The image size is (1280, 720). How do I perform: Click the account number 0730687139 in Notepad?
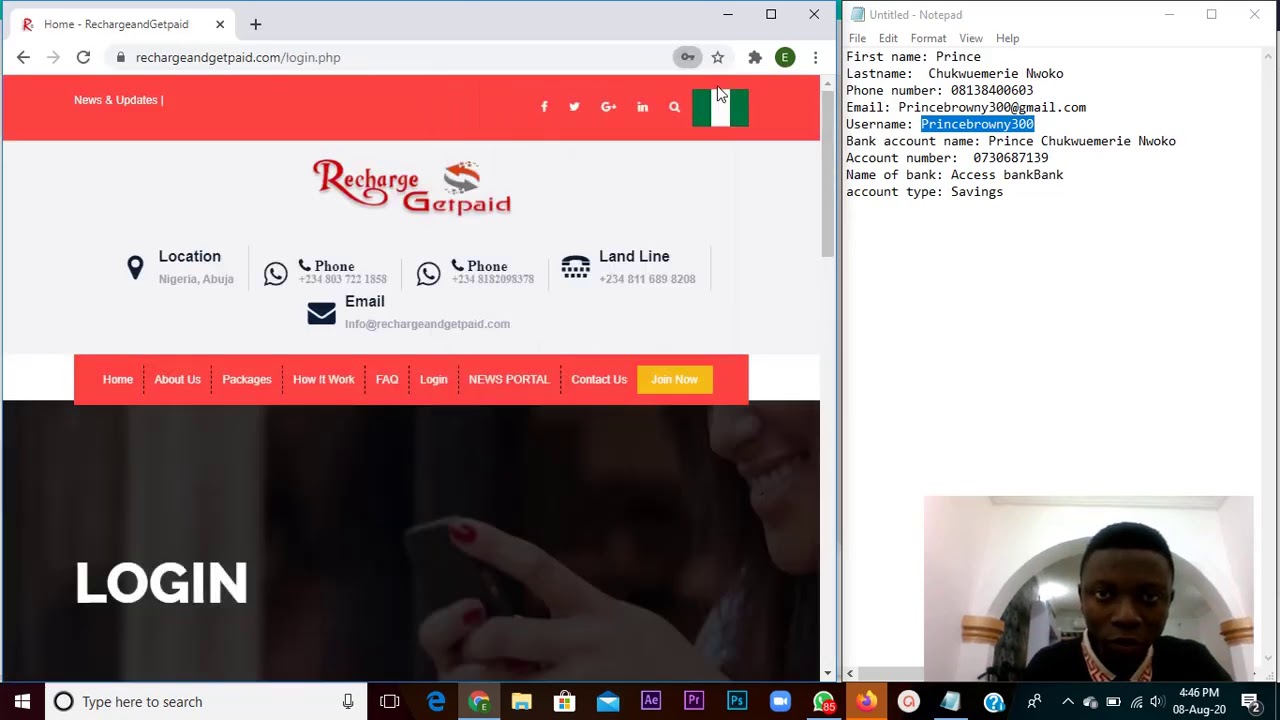tap(1011, 158)
